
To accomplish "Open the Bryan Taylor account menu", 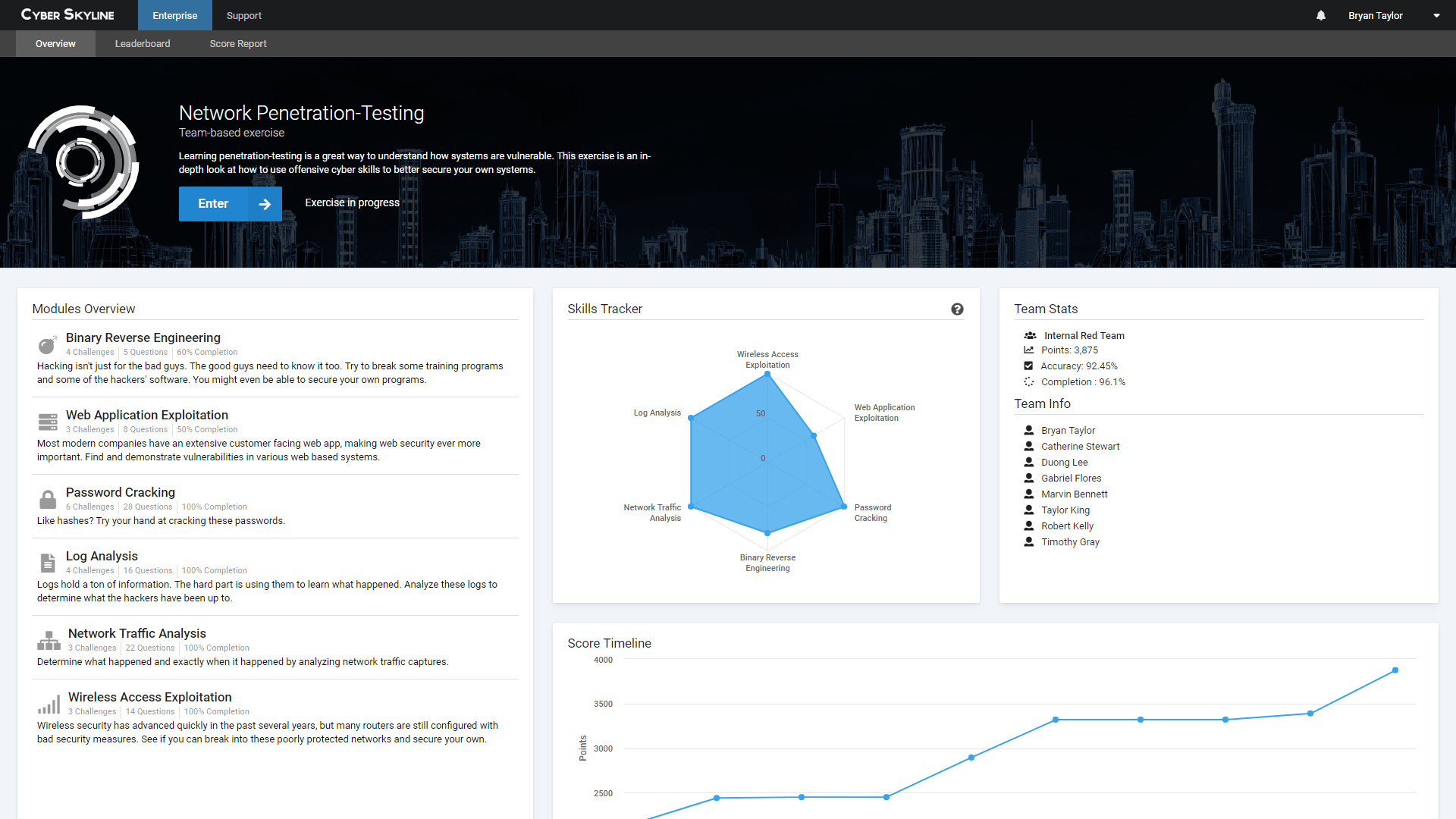I will click(x=1375, y=15).
